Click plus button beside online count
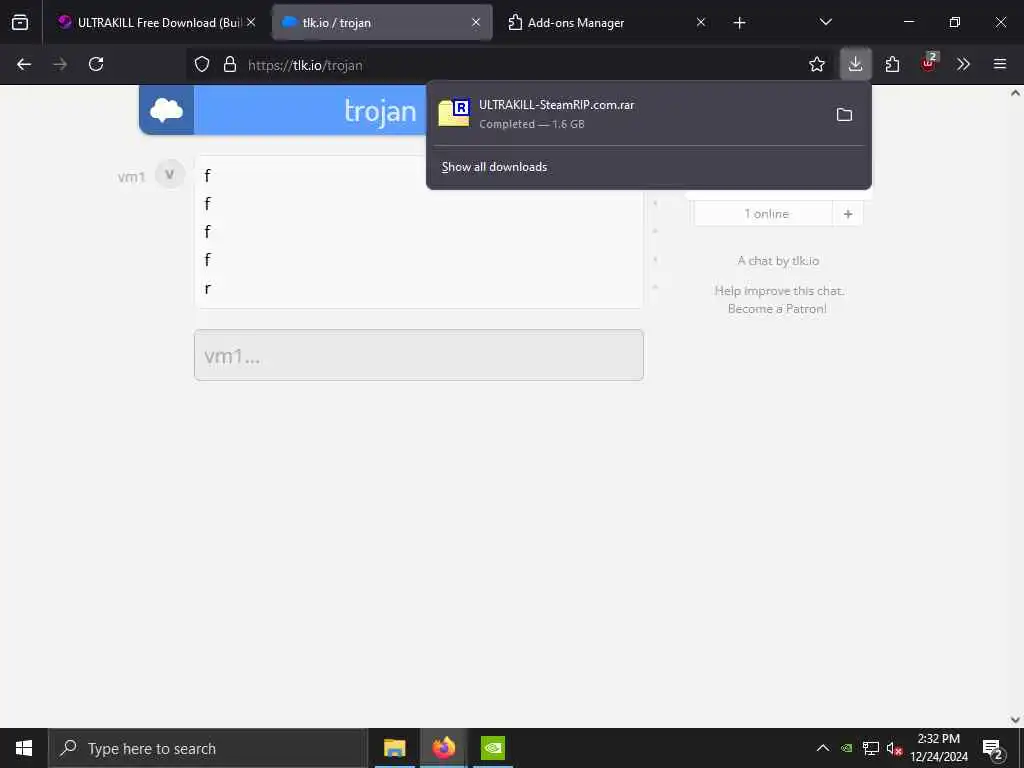The width and height of the screenshot is (1024, 768). (x=848, y=214)
